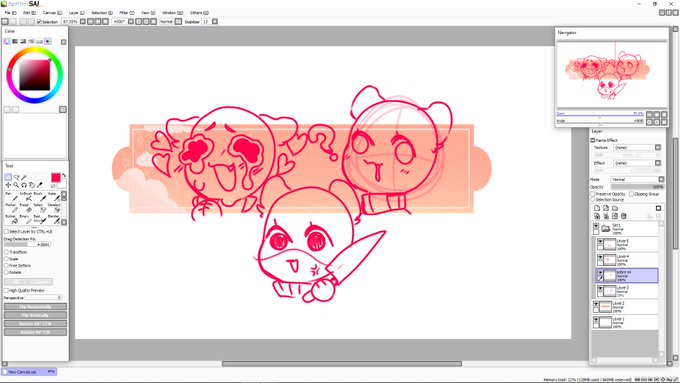The image size is (680, 383).
Task: Select the Hand pan tool
Action: tap(32, 185)
